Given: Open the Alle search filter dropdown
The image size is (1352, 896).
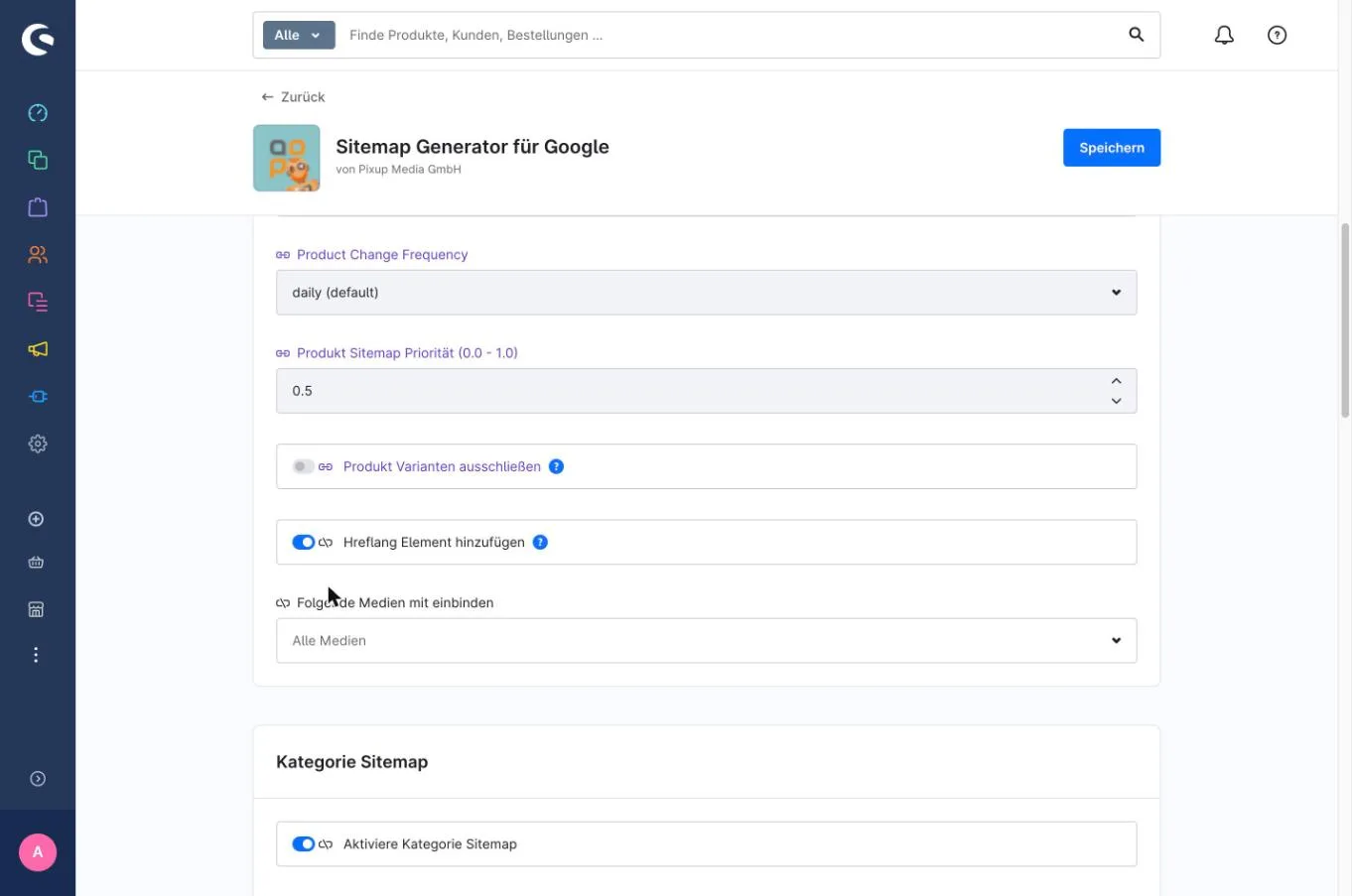Looking at the screenshot, I should [299, 35].
